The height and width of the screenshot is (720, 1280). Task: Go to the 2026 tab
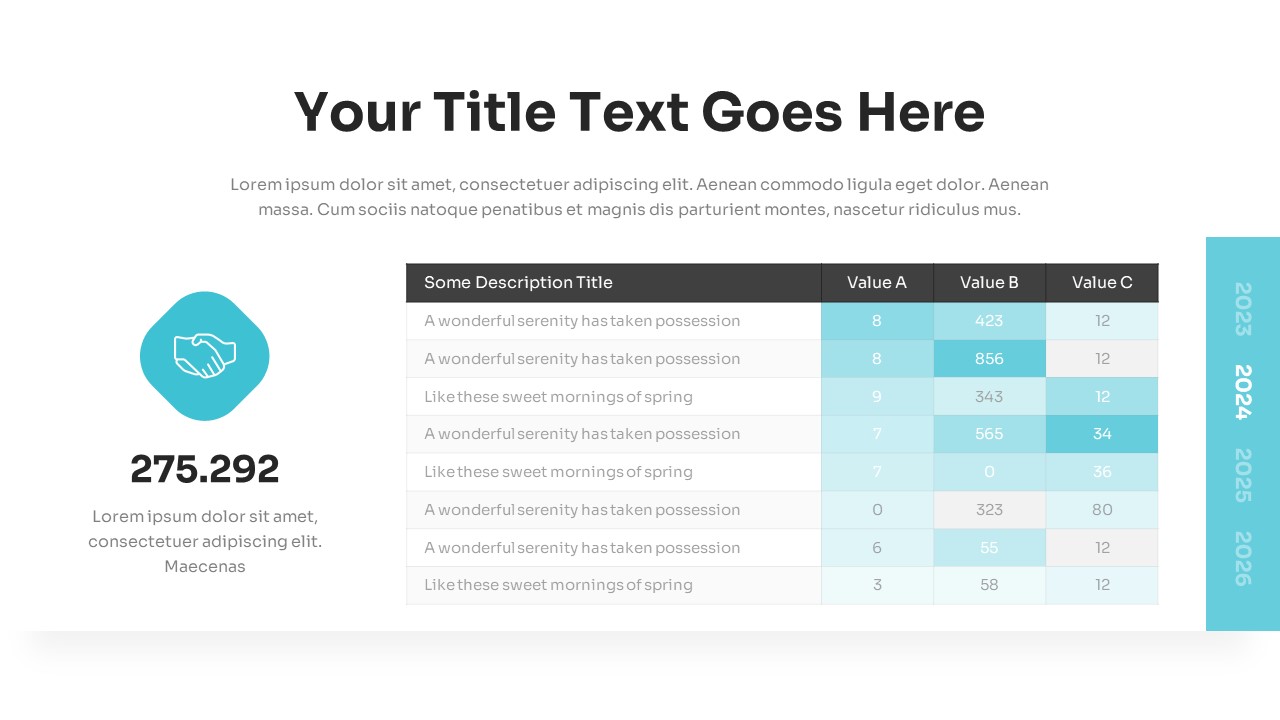[1243, 558]
